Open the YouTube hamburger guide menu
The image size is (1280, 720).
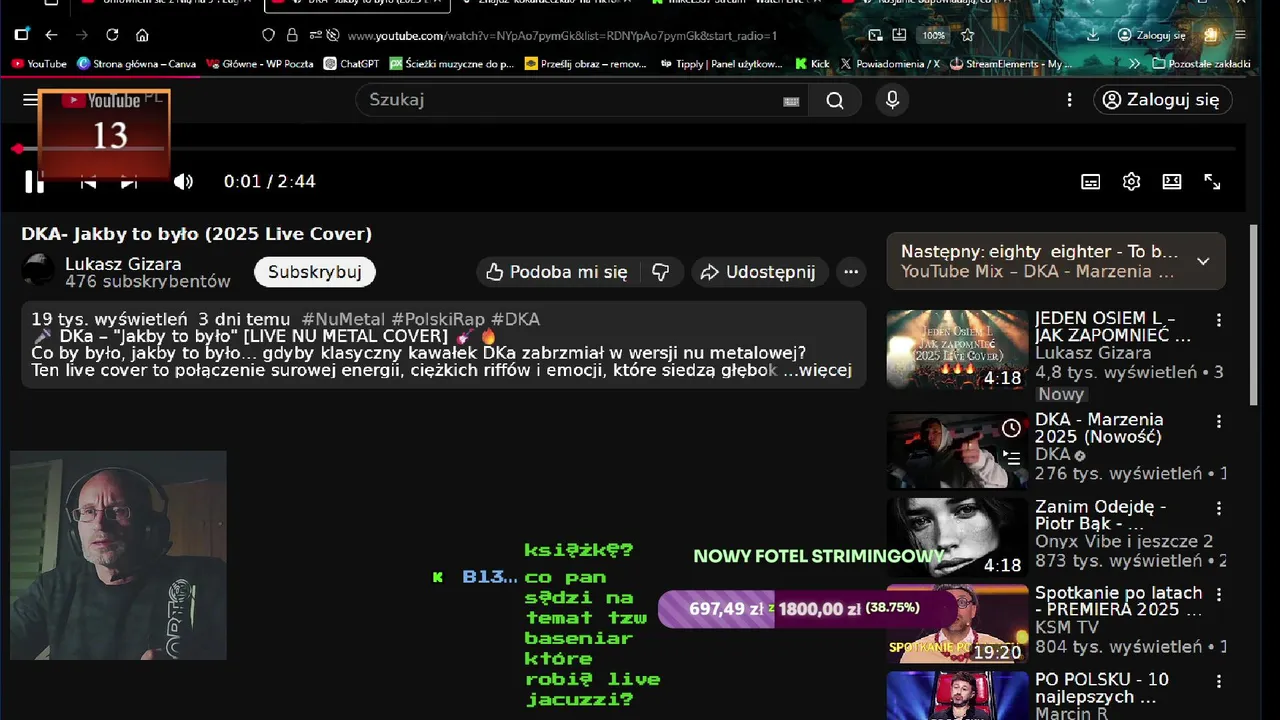[30, 100]
